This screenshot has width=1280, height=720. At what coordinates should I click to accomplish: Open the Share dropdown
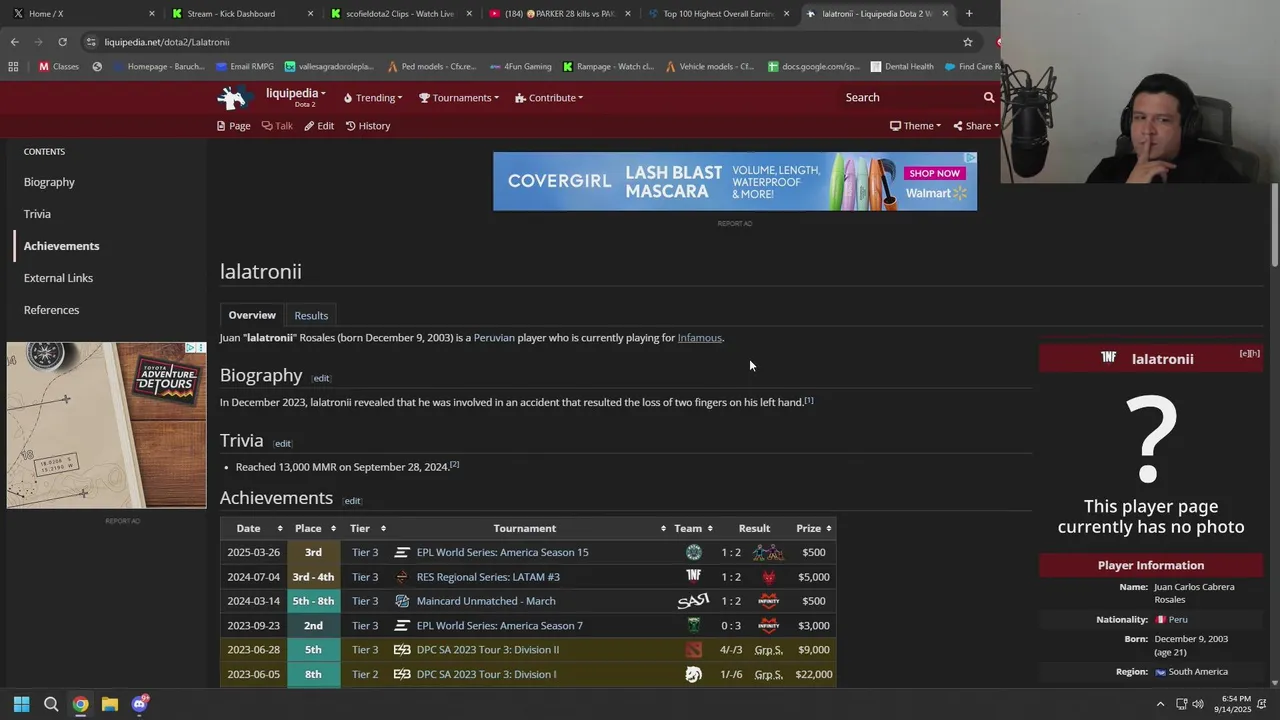point(976,125)
